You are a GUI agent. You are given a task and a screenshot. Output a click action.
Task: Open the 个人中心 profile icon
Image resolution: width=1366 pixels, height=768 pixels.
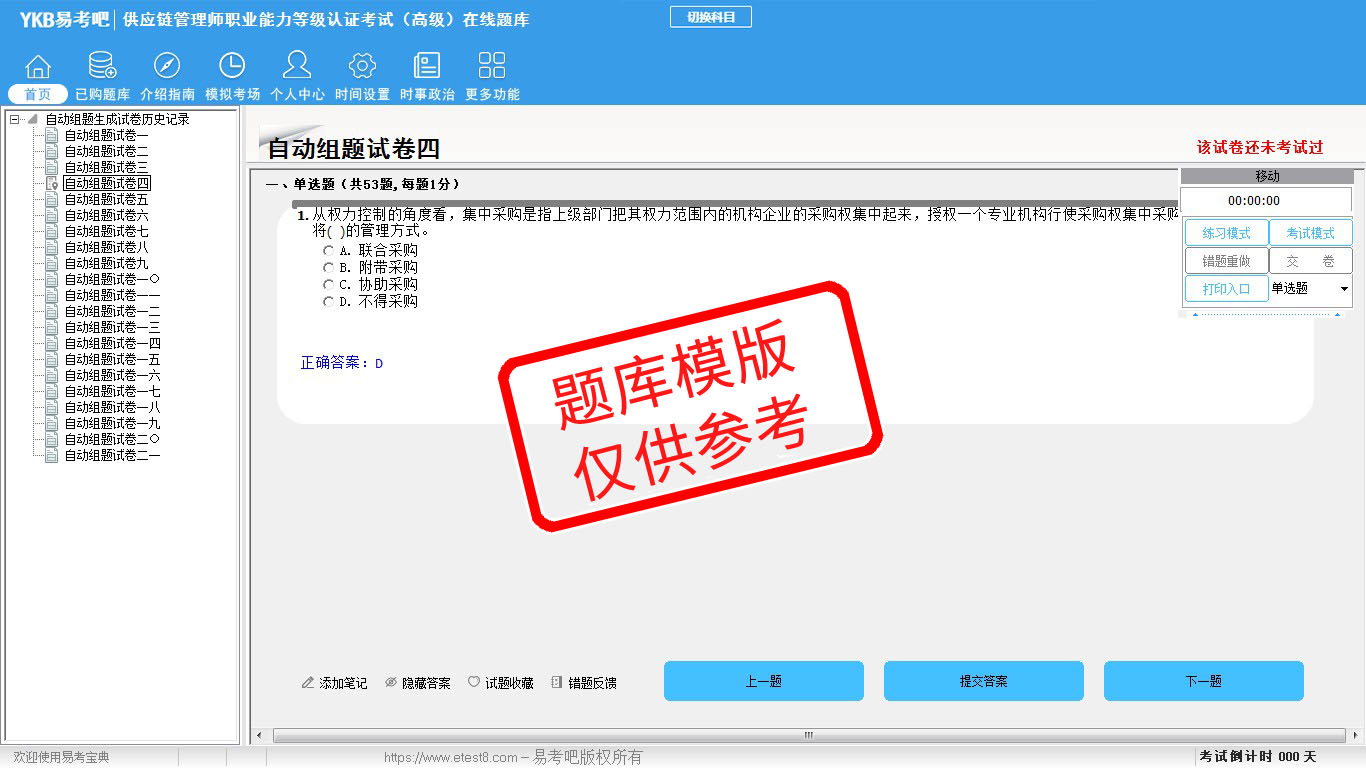pos(297,66)
